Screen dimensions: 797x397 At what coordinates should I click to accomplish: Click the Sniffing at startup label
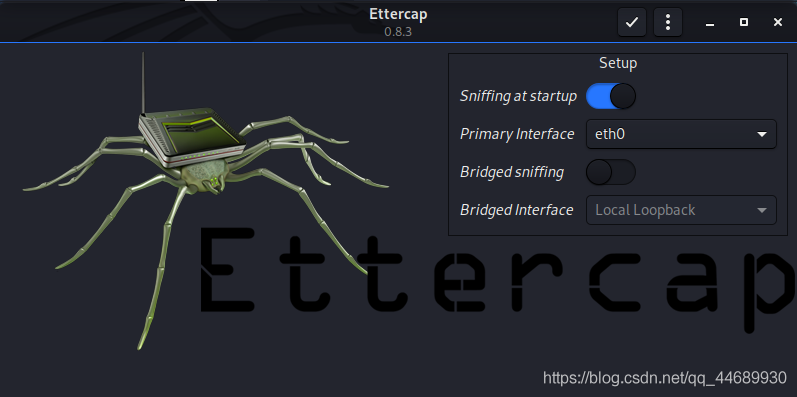point(518,96)
